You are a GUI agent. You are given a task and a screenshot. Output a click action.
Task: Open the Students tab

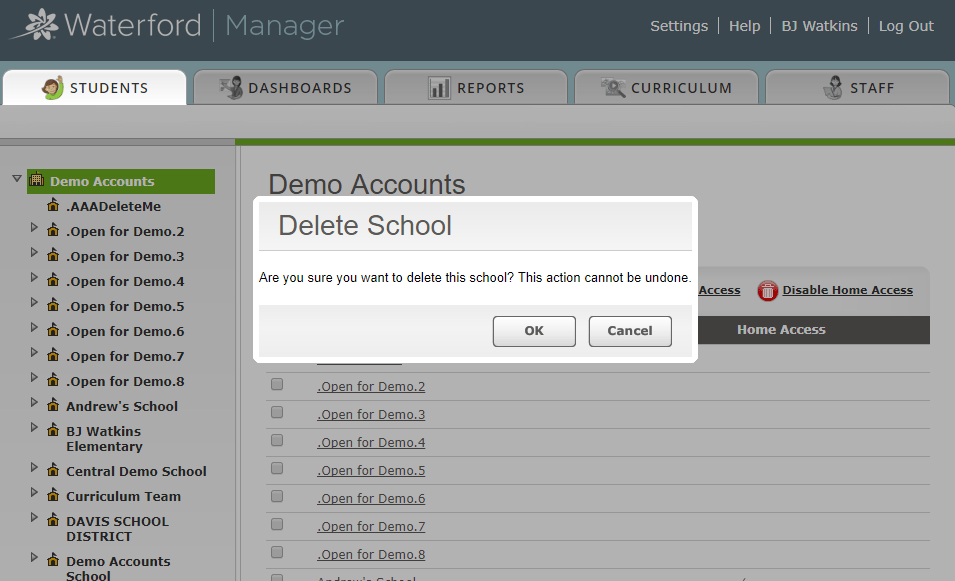(x=94, y=88)
